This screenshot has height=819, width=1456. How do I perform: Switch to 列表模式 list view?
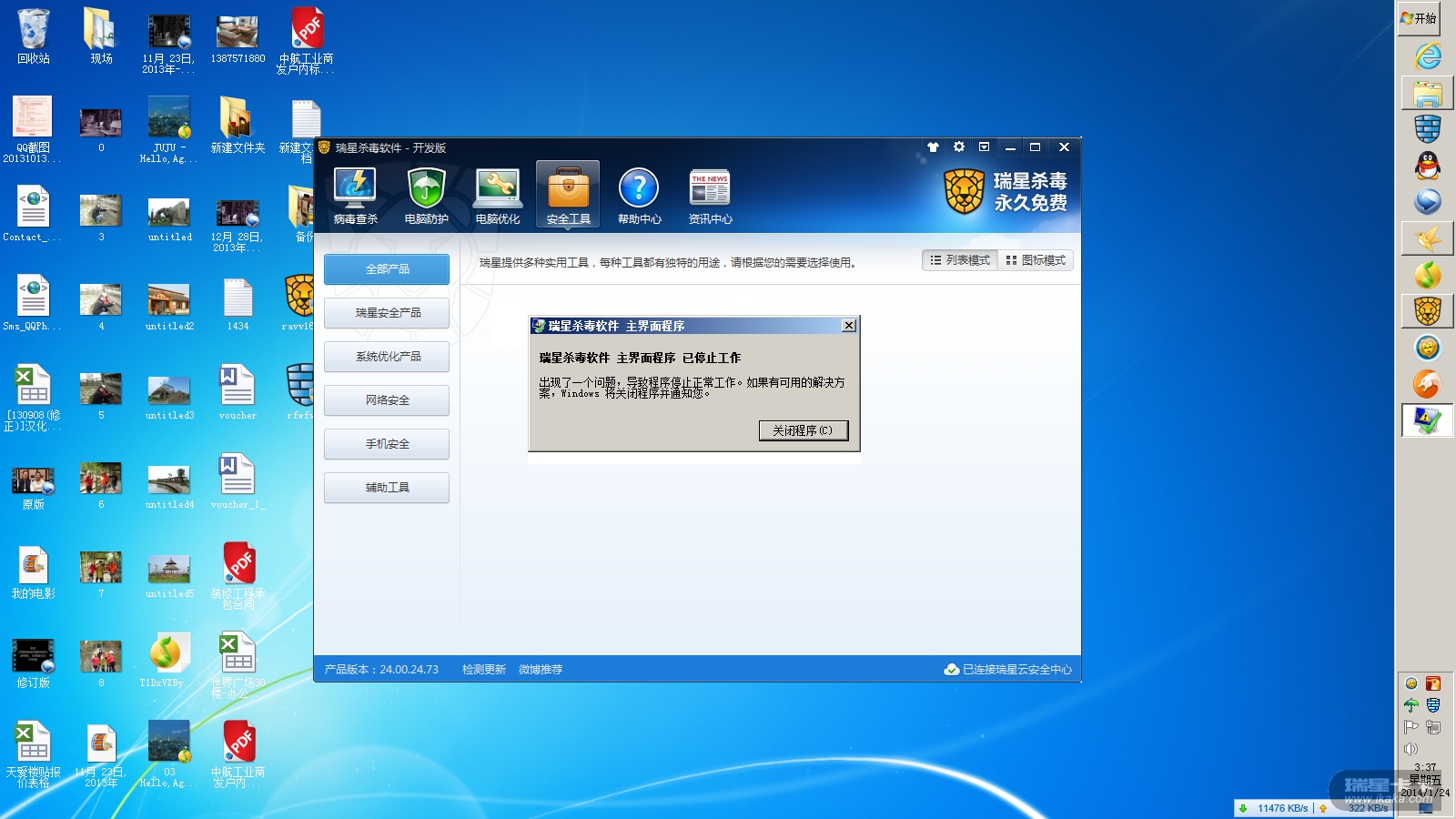pyautogui.click(x=960, y=260)
